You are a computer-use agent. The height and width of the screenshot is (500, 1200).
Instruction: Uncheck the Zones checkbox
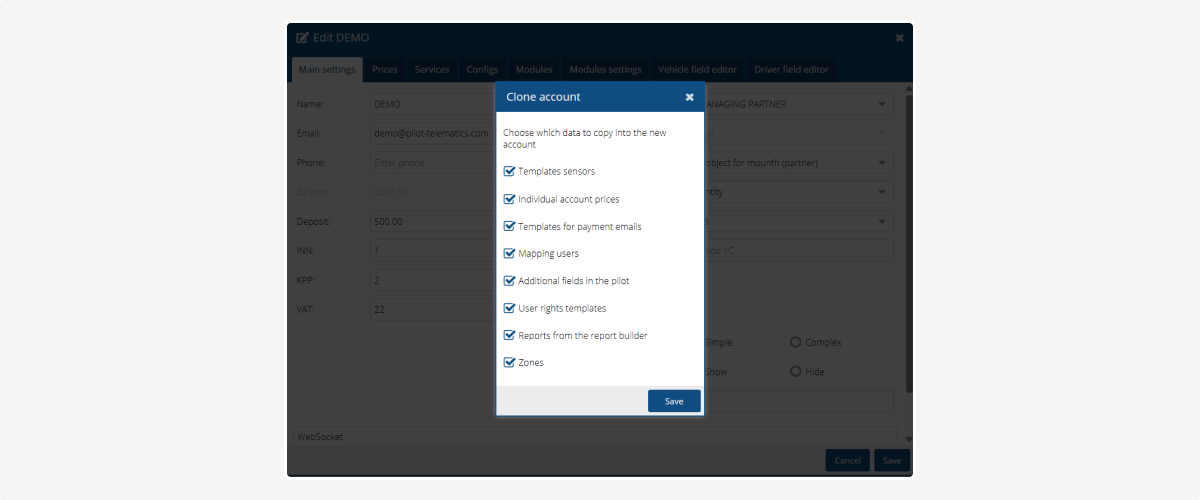(509, 362)
